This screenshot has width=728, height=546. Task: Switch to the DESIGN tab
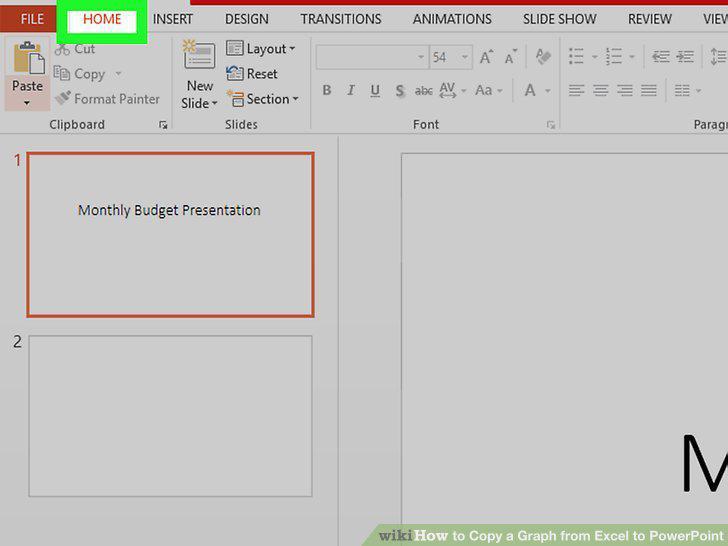click(247, 19)
